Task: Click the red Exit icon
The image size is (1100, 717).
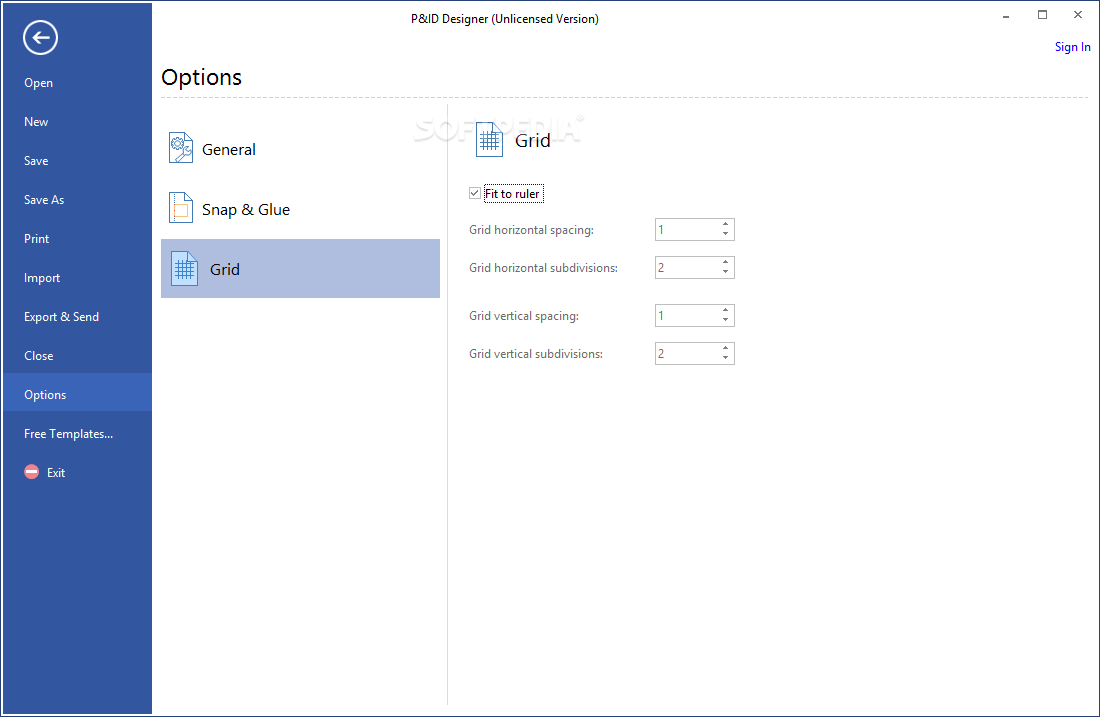Action: (x=32, y=472)
